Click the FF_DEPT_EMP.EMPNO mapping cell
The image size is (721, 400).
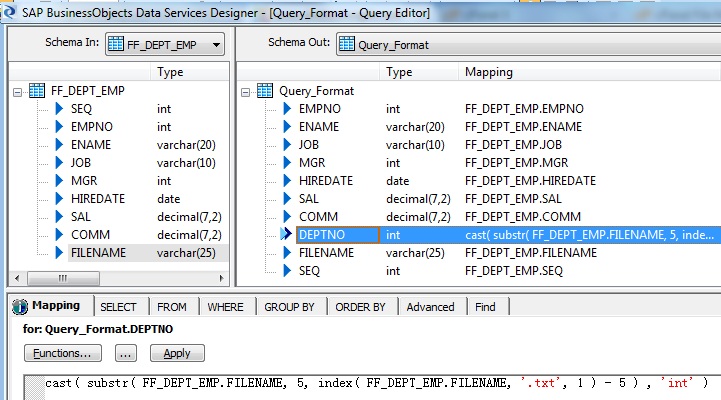(x=524, y=109)
